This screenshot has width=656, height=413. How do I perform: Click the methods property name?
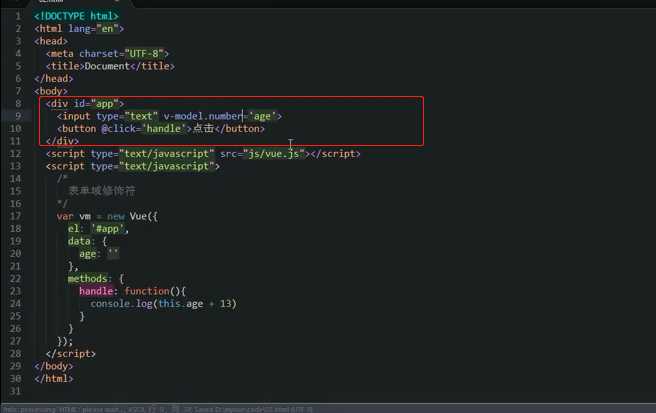pos(87,279)
